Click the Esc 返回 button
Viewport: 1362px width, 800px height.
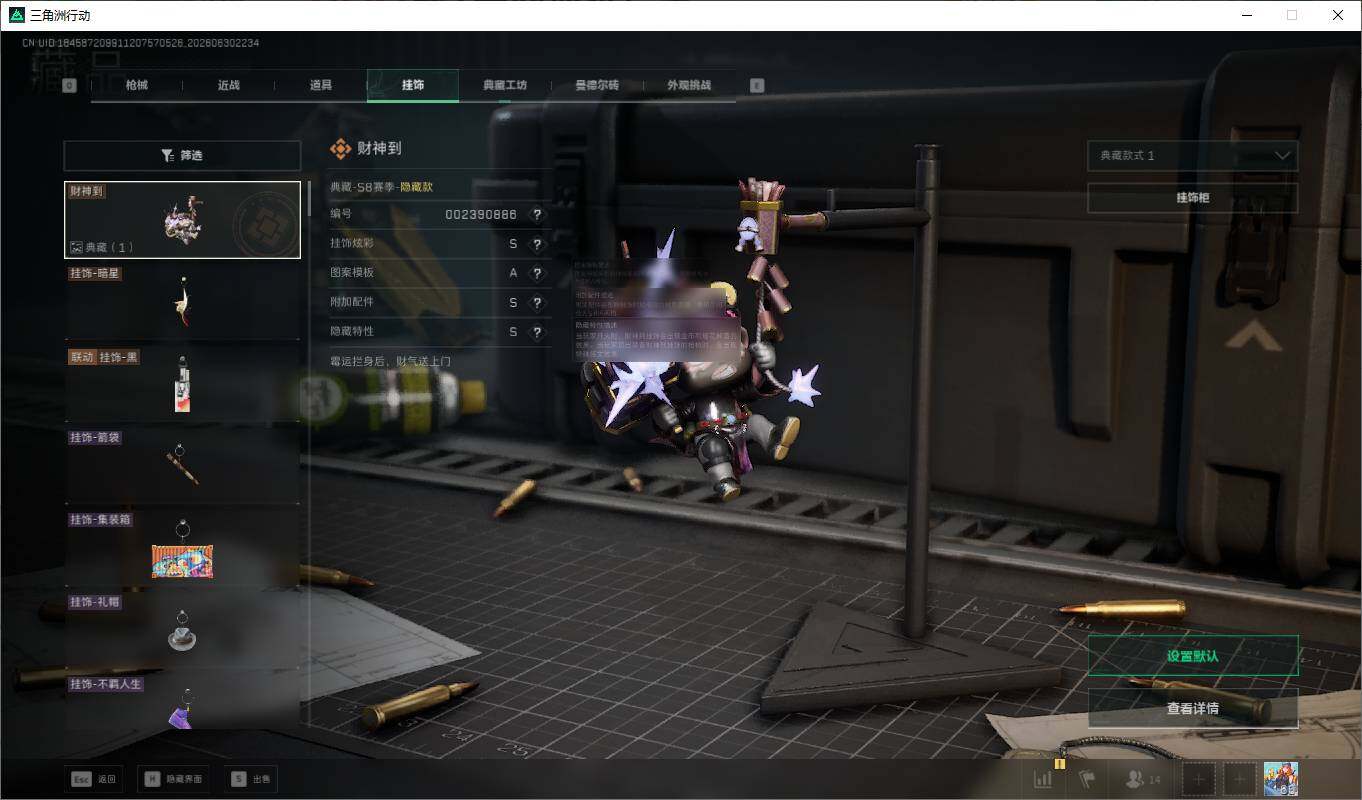pyautogui.click(x=94, y=779)
